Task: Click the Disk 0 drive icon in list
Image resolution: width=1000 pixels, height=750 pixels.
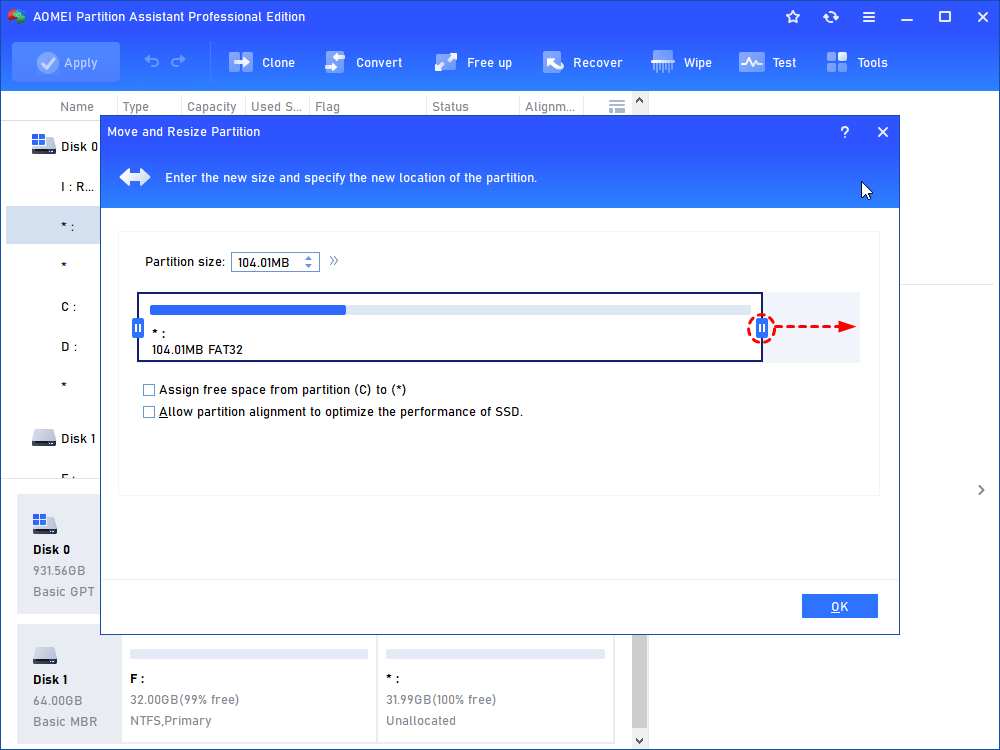Action: pos(43,144)
